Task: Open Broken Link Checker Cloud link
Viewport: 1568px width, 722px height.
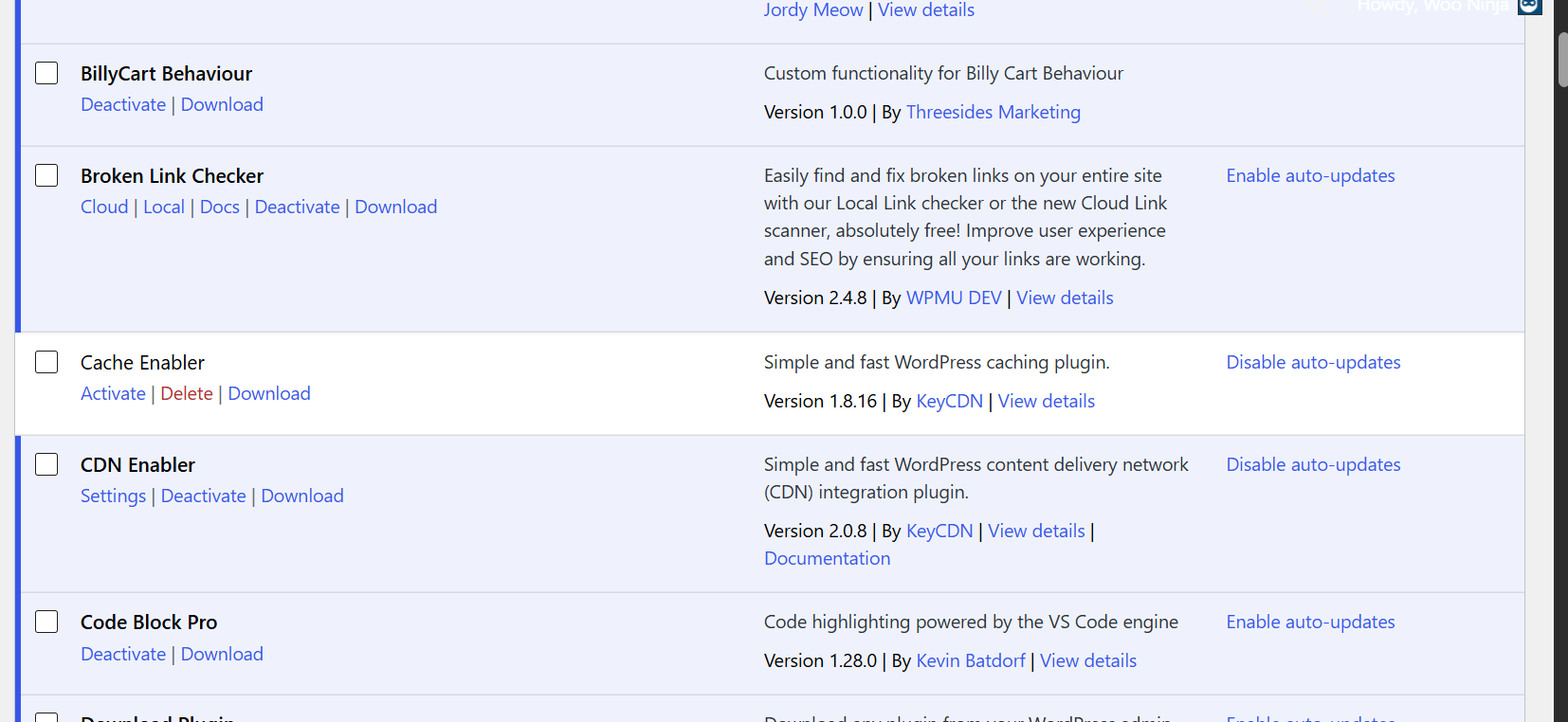Action: [x=104, y=207]
